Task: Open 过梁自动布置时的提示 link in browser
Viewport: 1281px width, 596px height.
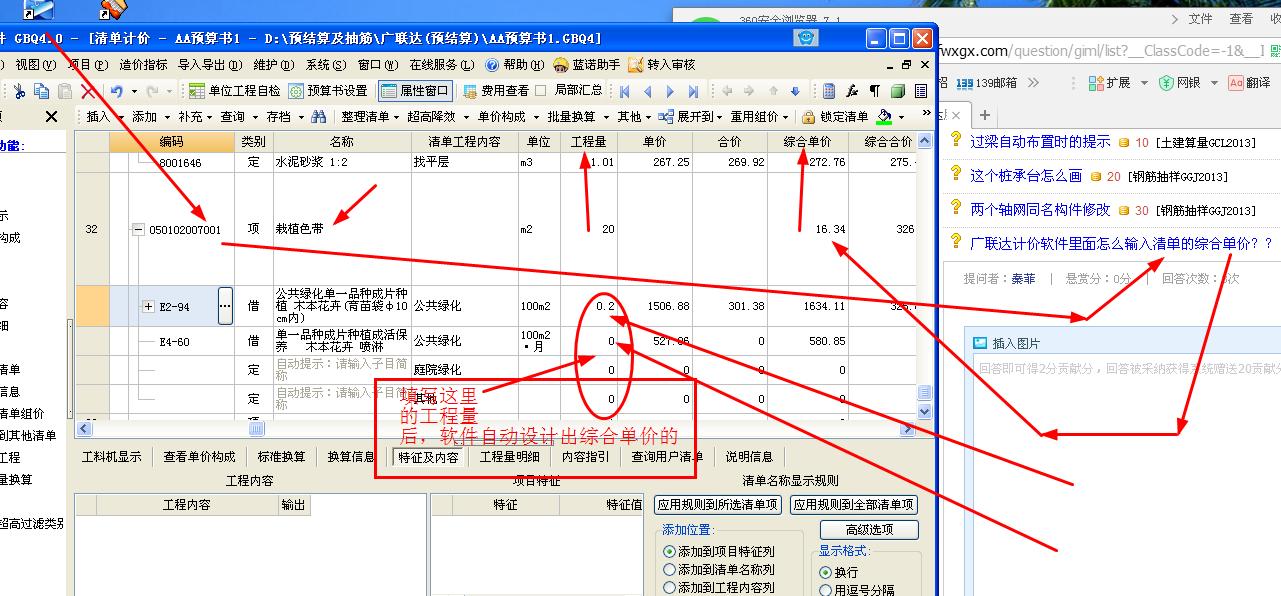Action: tap(1040, 142)
